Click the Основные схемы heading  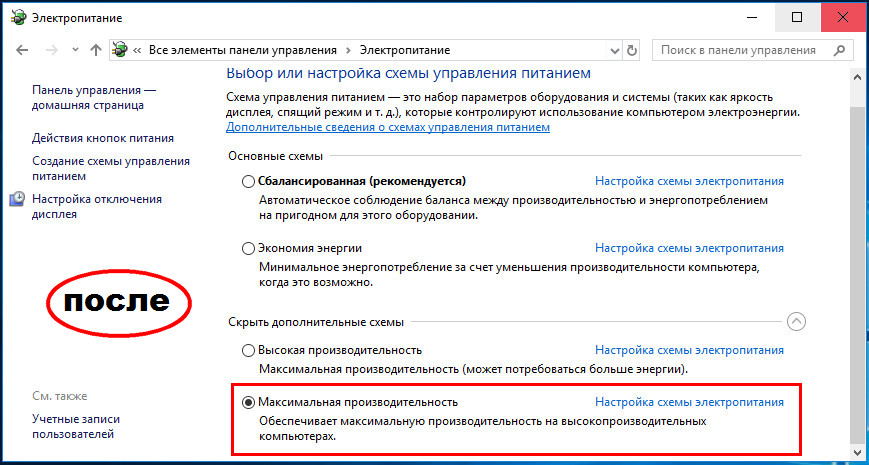(x=275, y=156)
